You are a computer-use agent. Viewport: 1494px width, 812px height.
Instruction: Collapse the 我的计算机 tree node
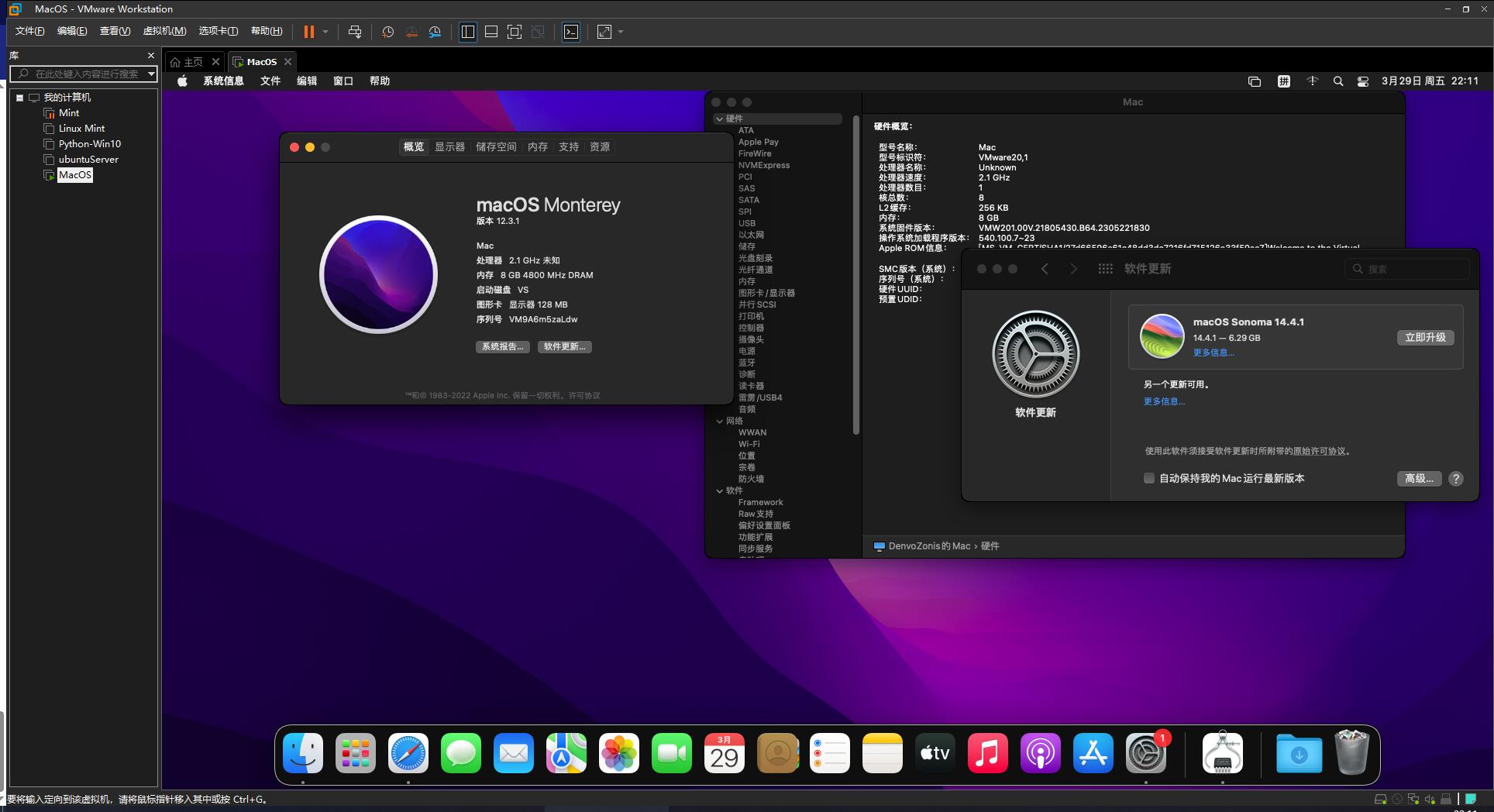coord(19,98)
